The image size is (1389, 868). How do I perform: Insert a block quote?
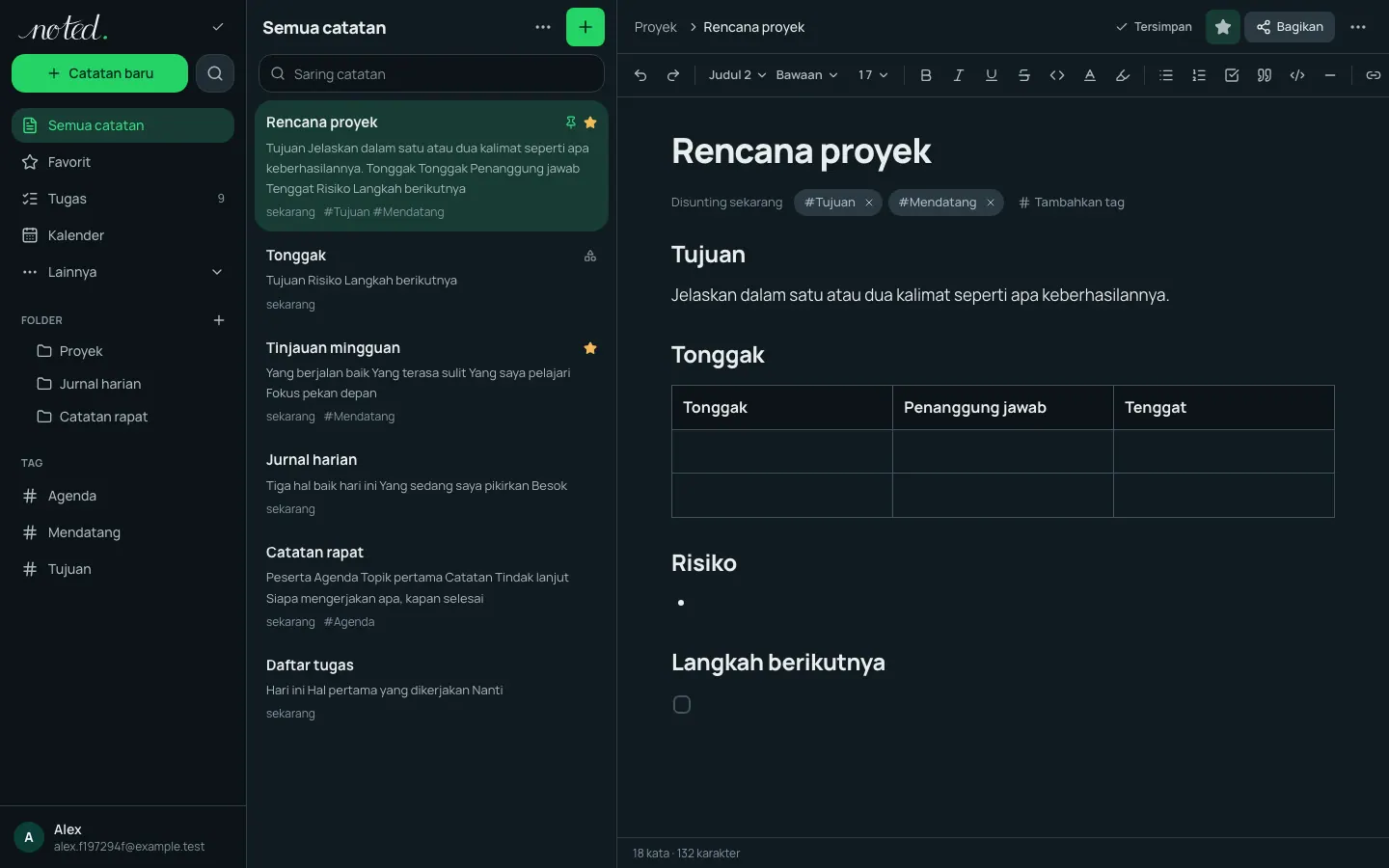(x=1265, y=75)
